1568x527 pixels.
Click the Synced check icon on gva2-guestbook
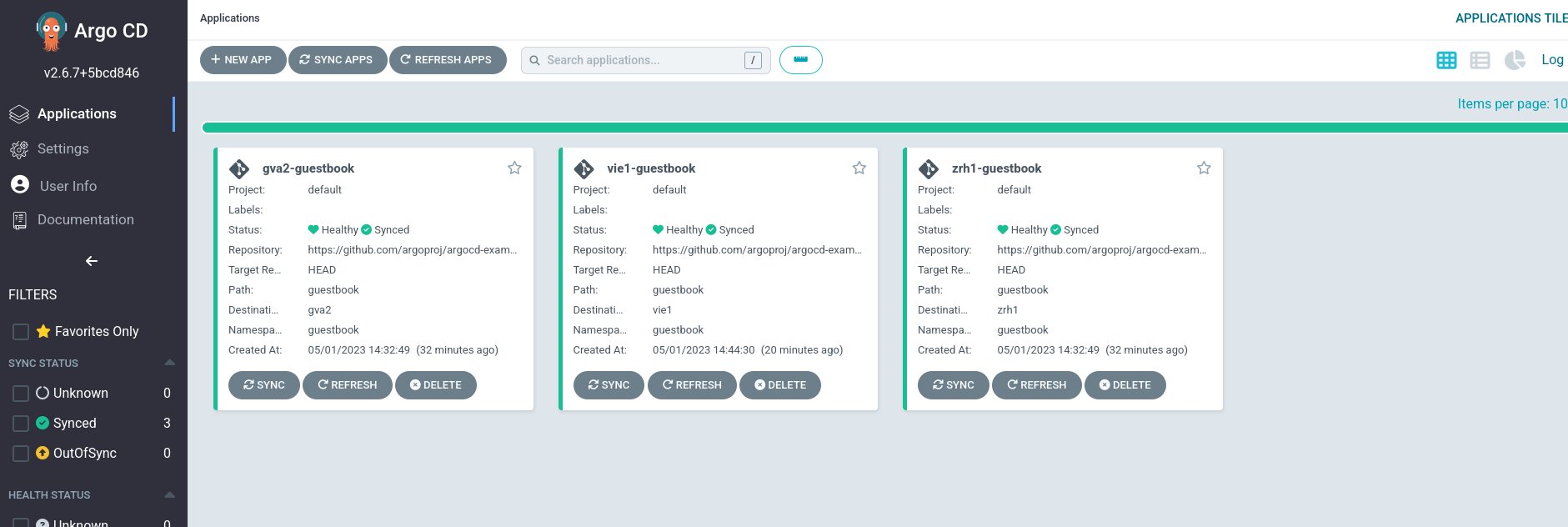366,230
